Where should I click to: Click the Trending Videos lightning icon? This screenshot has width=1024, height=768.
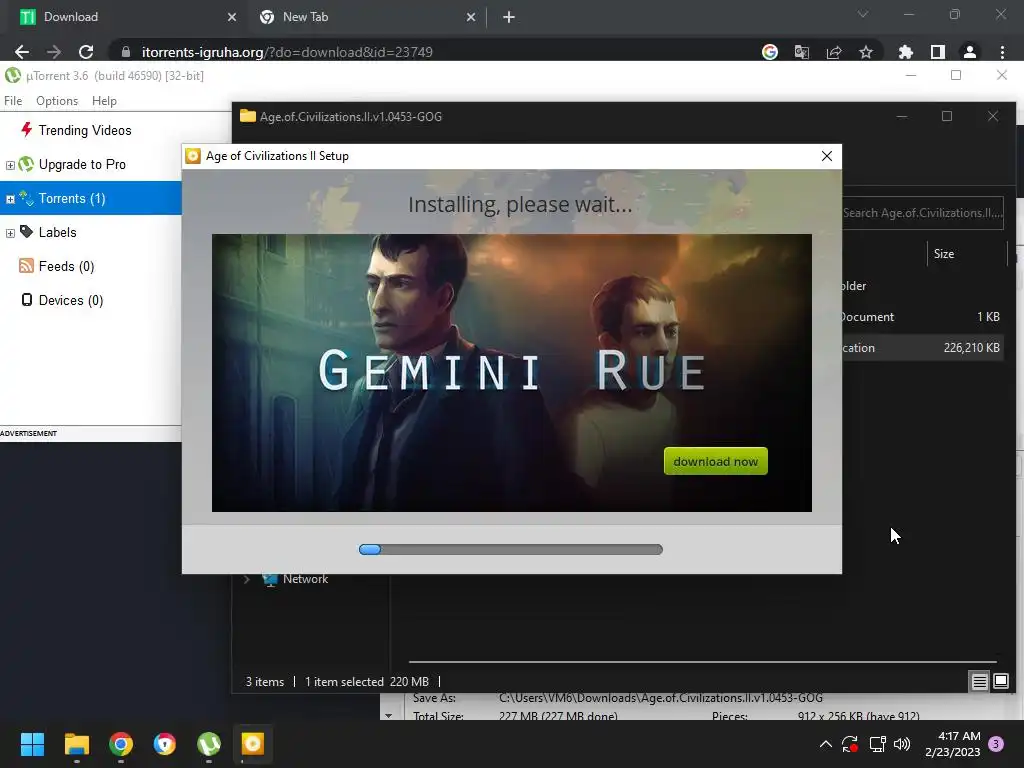(26, 129)
